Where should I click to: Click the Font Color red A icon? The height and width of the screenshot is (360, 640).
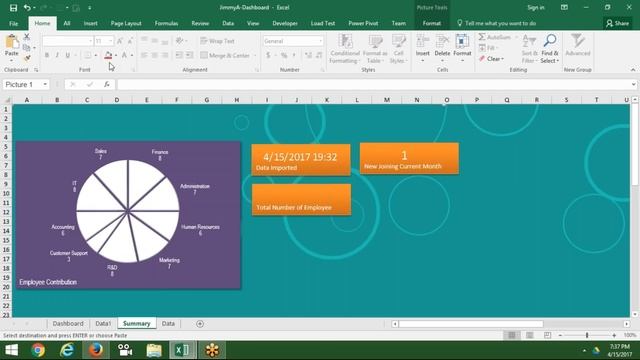pyautogui.click(x=108, y=55)
